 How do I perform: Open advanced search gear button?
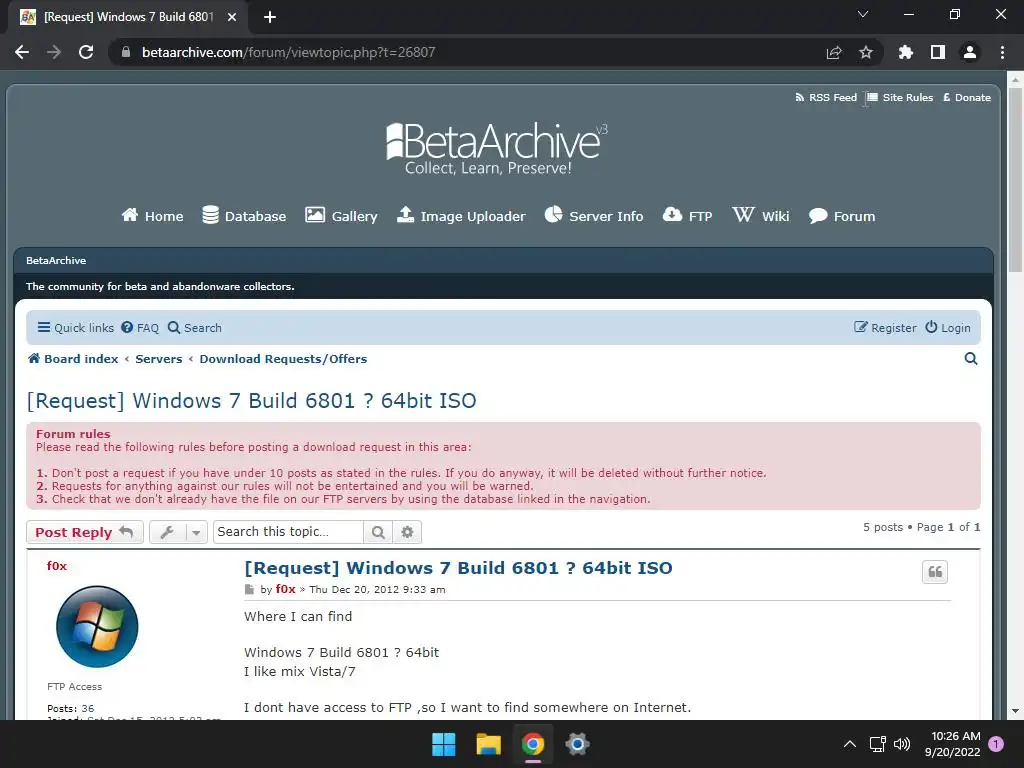point(408,532)
